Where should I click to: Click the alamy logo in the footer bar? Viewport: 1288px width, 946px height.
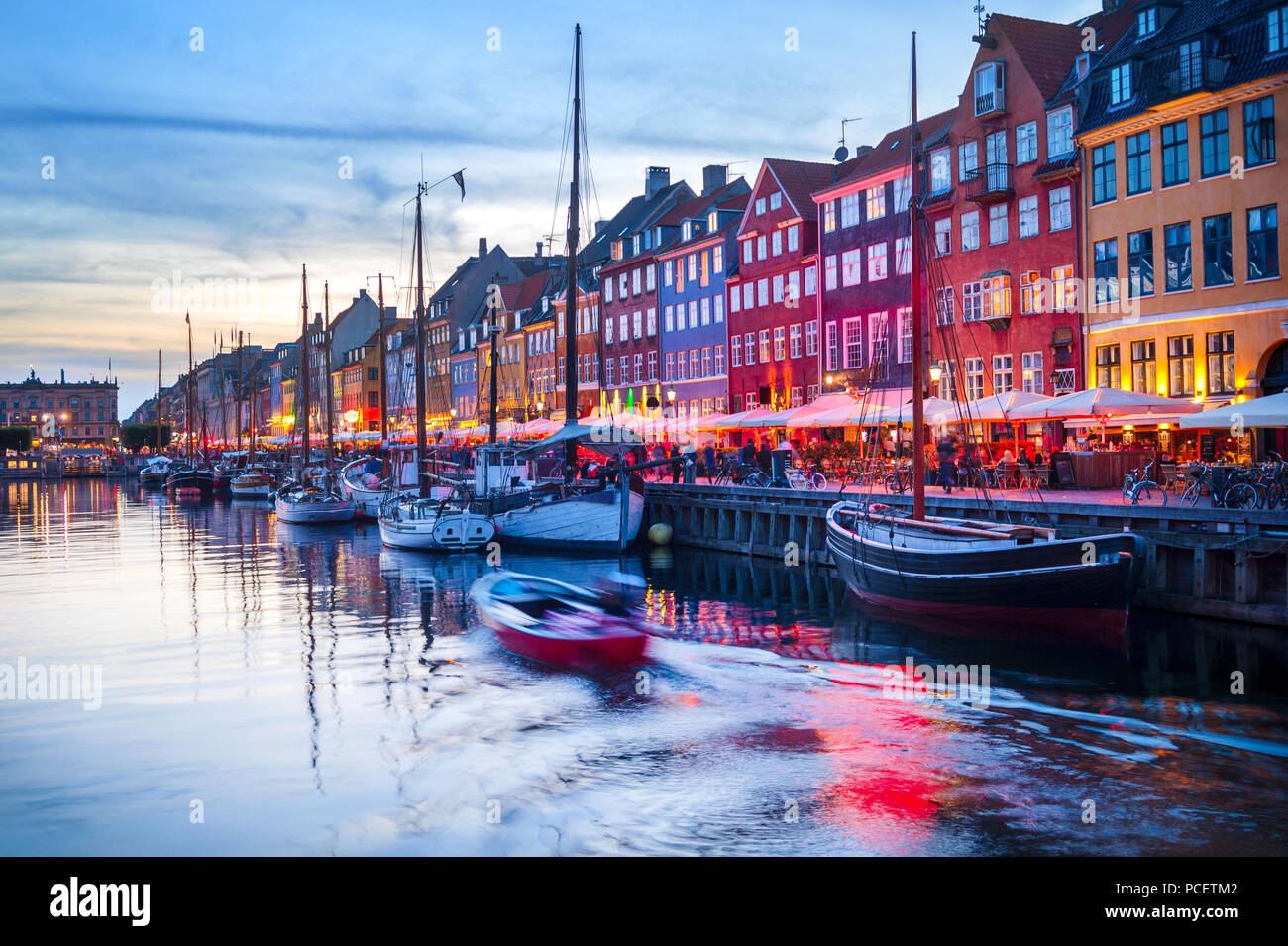[100, 901]
